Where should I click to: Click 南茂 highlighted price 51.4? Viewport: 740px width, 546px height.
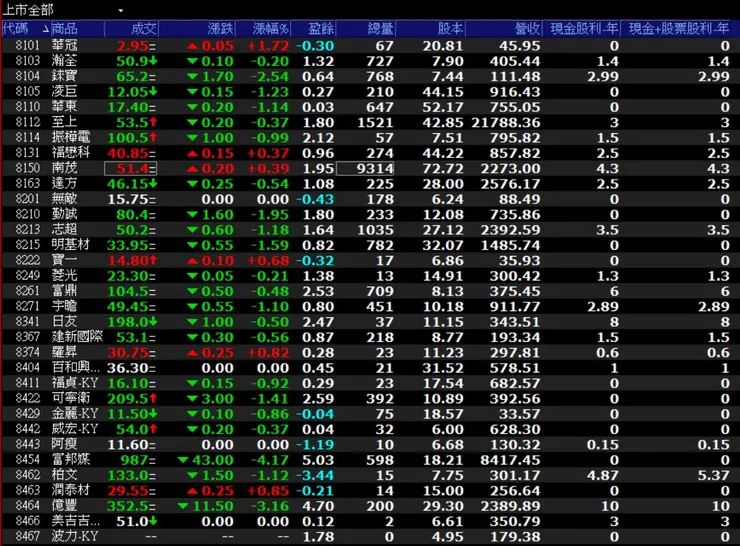131,168
